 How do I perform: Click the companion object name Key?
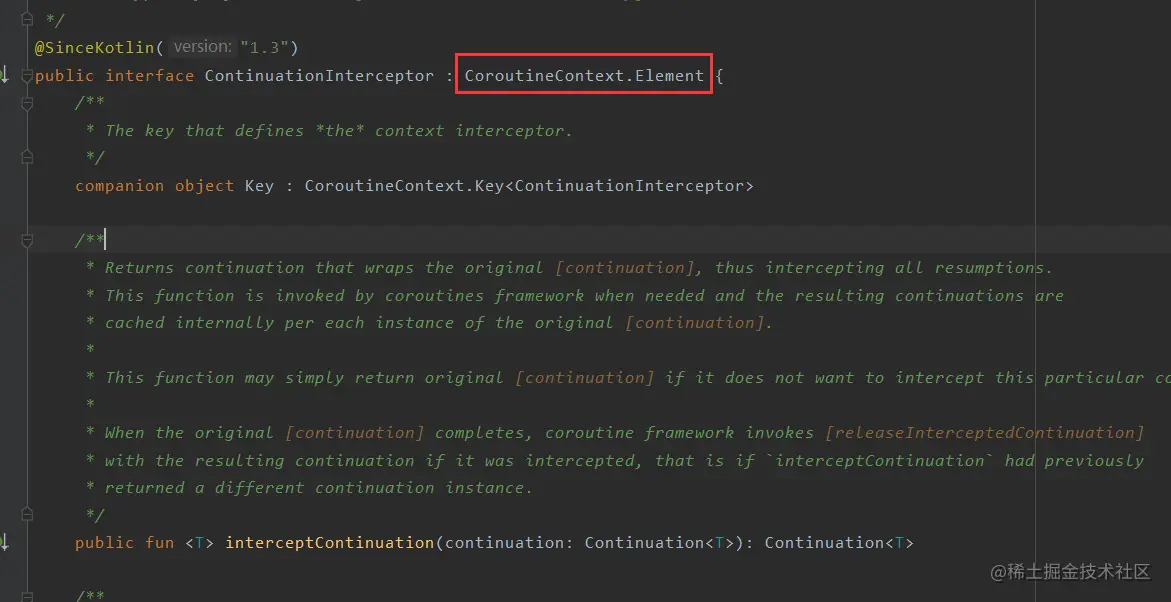(259, 185)
